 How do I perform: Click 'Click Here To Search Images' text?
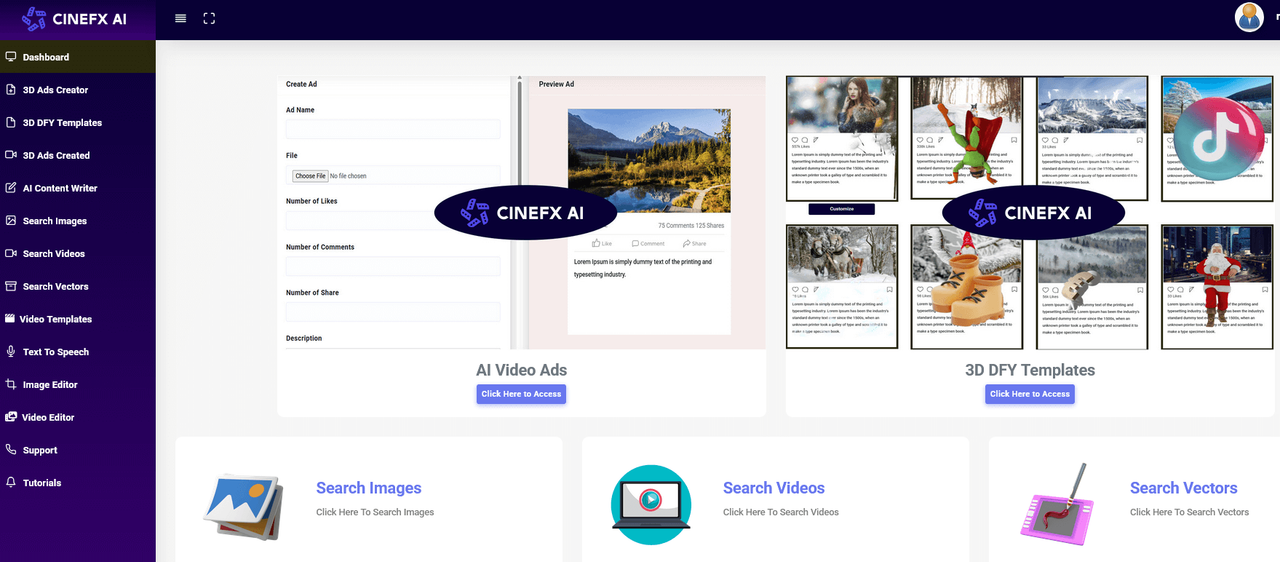point(375,512)
